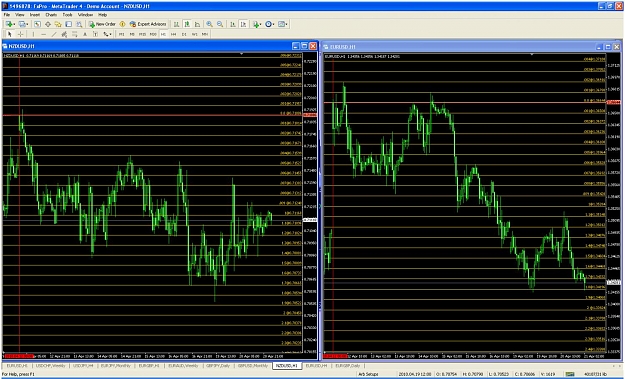Viewport: 625px width, 379px height.
Task: Select the H1 timeframe button
Action: pos(163,34)
